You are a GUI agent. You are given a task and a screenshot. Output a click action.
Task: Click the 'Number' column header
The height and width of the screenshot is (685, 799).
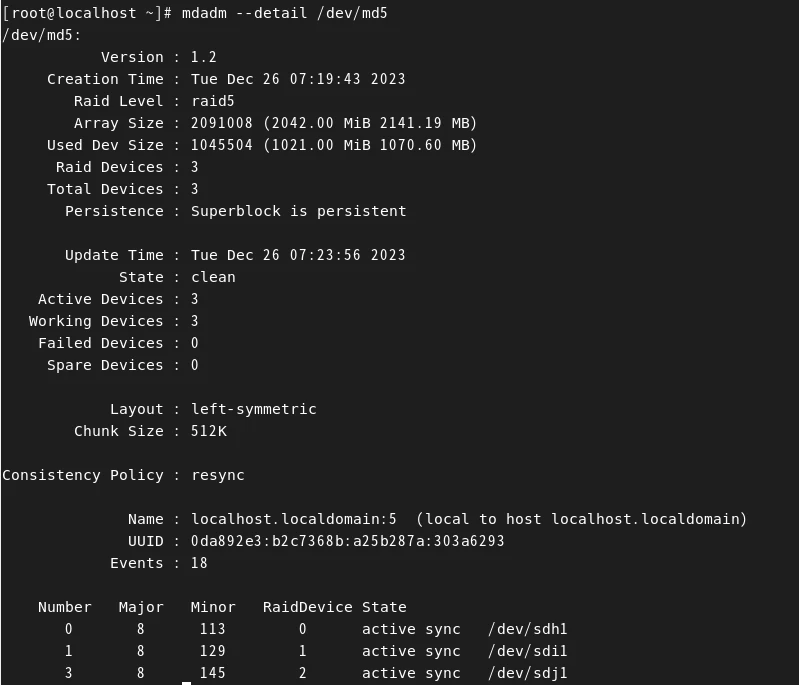(65, 607)
